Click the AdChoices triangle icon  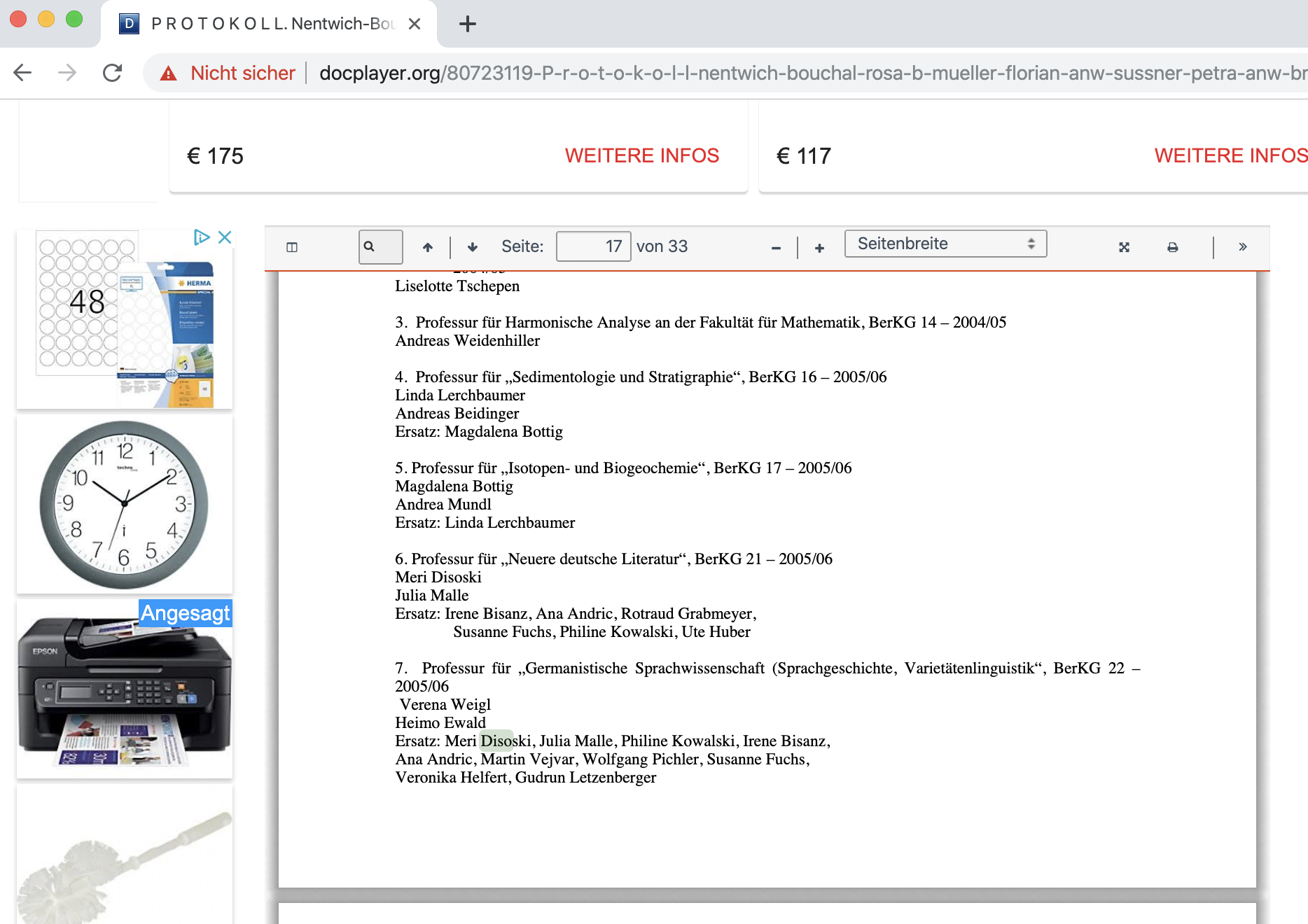pos(202,237)
